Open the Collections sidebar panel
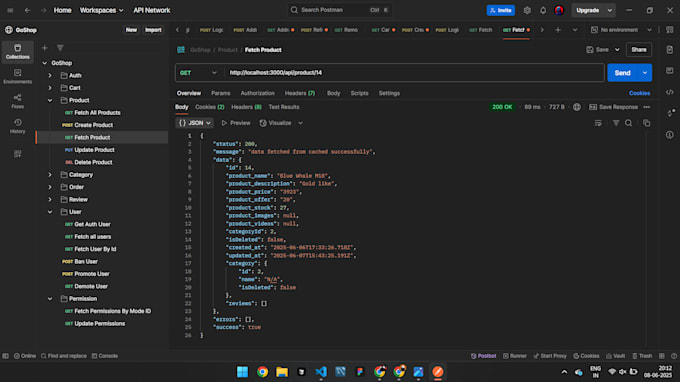The image size is (680, 382). [x=17, y=52]
